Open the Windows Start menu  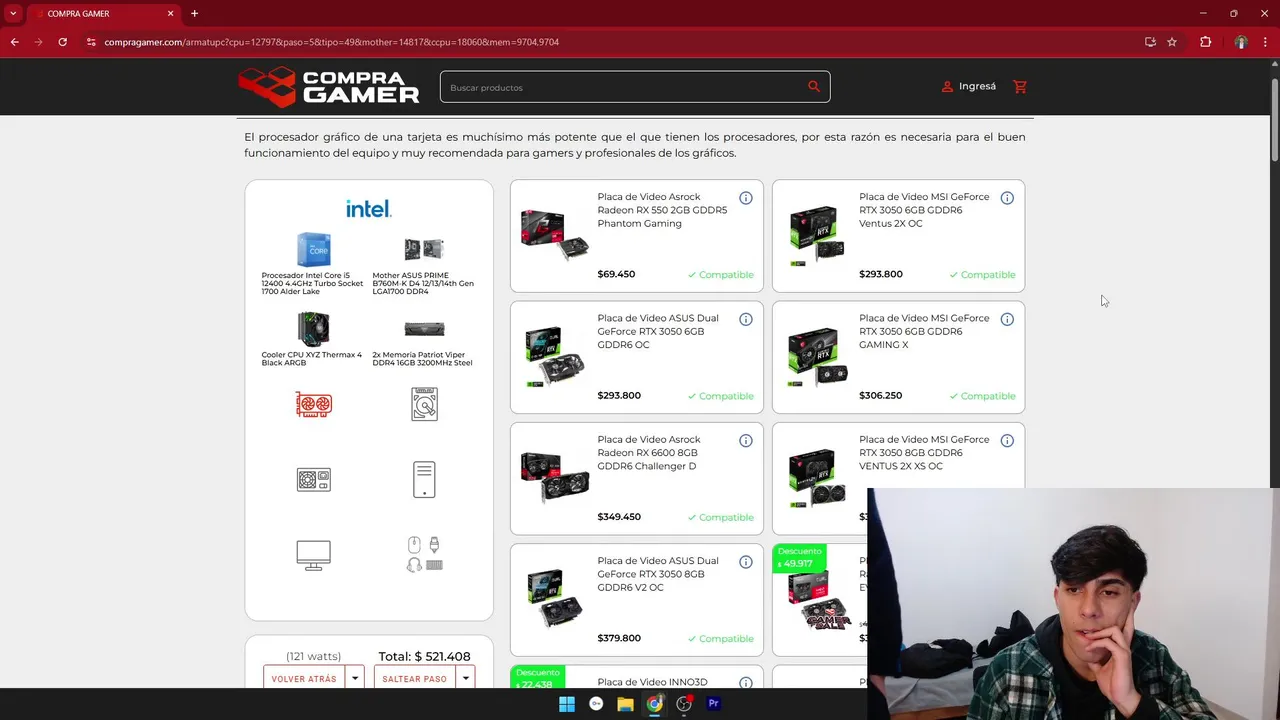[x=567, y=704]
